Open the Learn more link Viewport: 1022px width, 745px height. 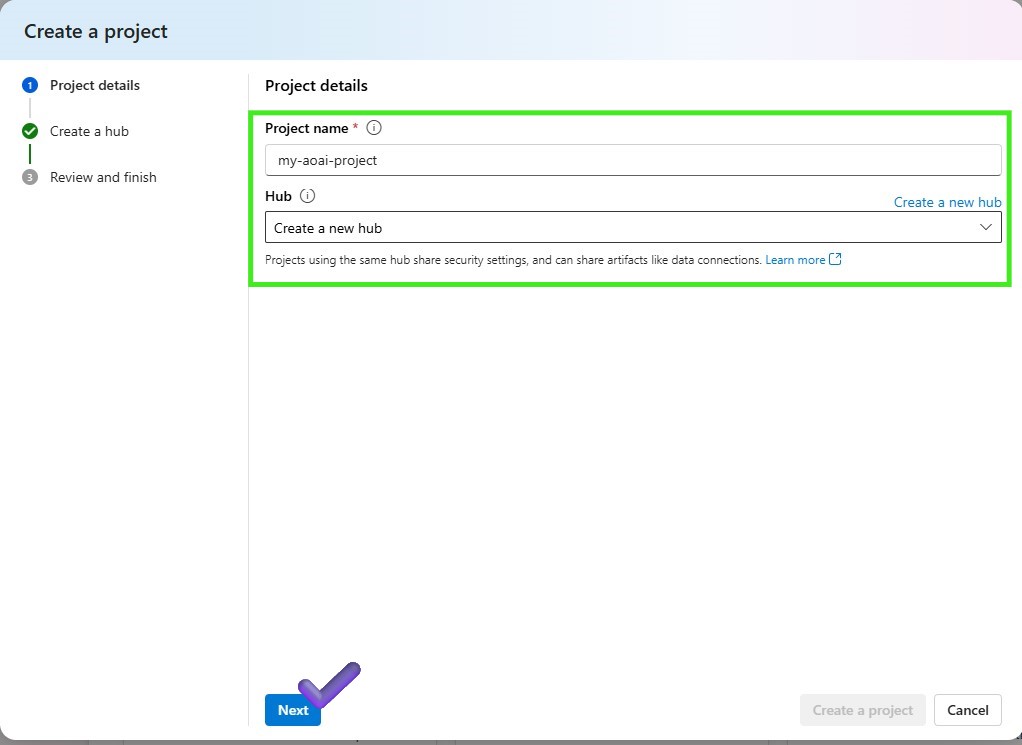point(795,260)
